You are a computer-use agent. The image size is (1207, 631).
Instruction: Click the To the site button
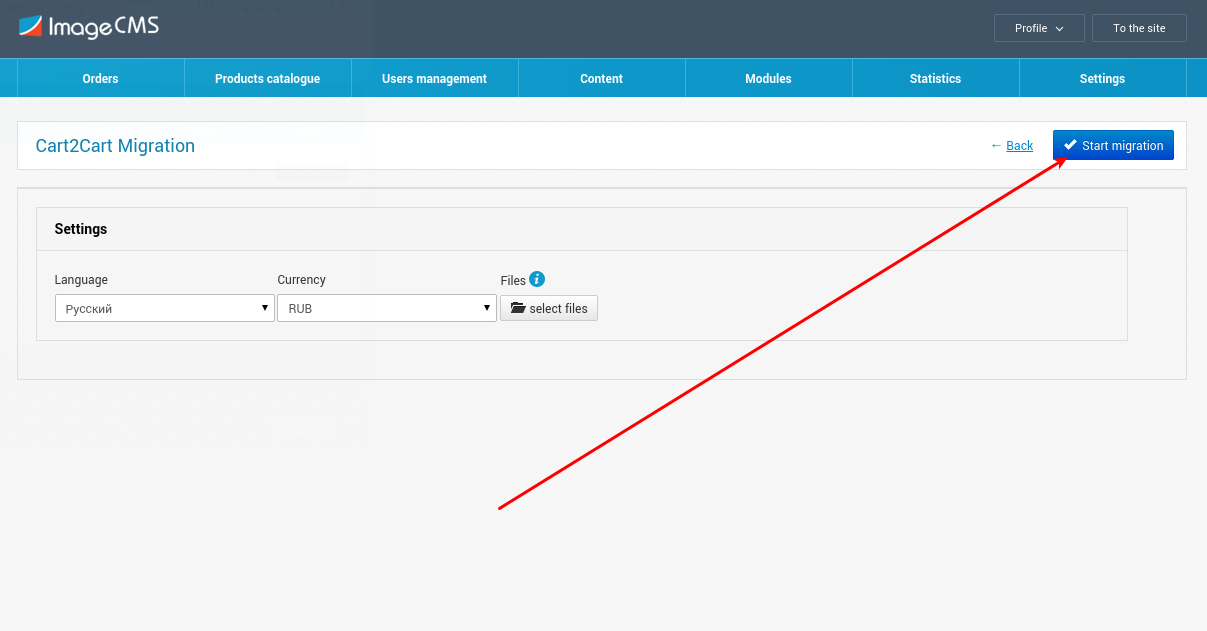coord(1139,28)
